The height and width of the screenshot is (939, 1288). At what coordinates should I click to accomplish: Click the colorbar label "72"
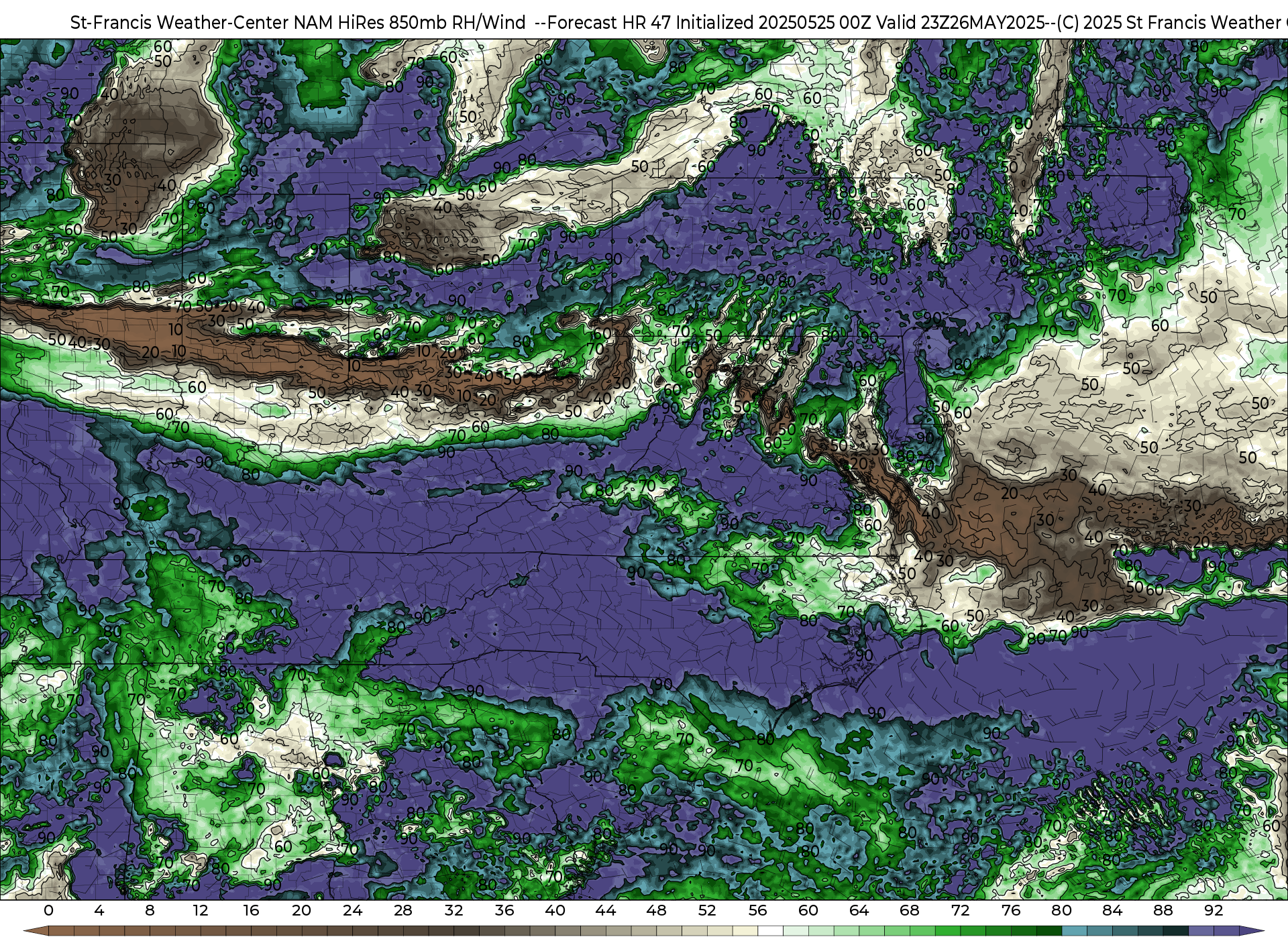pos(961,910)
